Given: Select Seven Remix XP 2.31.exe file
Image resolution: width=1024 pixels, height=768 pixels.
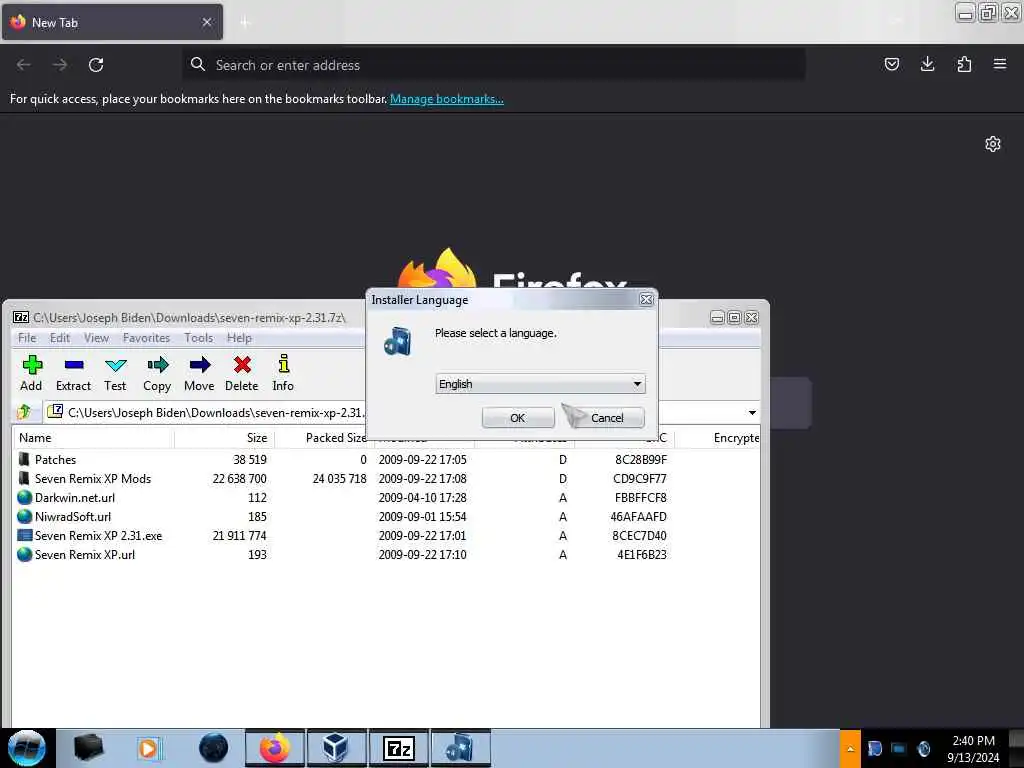Looking at the screenshot, I should click(x=385, y=536).
